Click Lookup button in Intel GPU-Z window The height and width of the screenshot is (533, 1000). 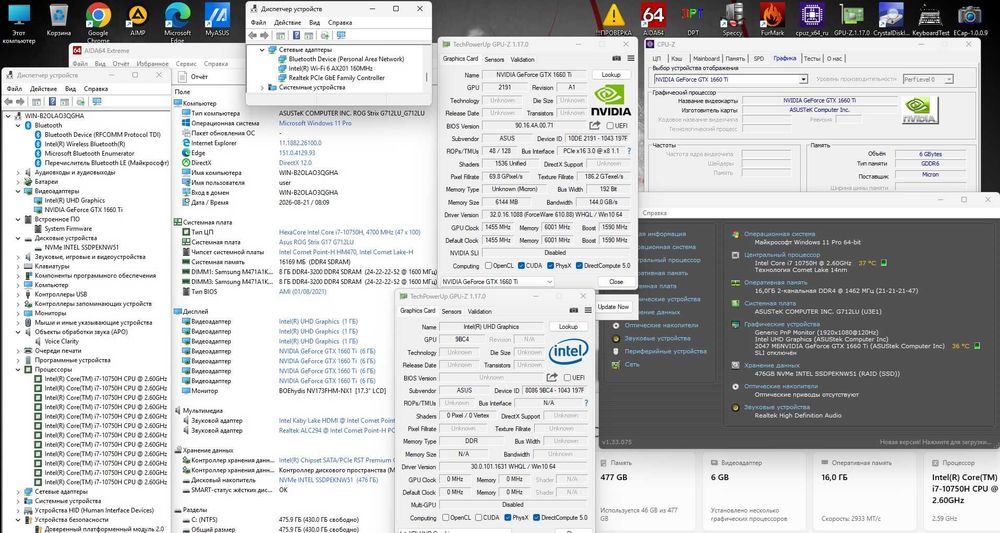click(568, 326)
